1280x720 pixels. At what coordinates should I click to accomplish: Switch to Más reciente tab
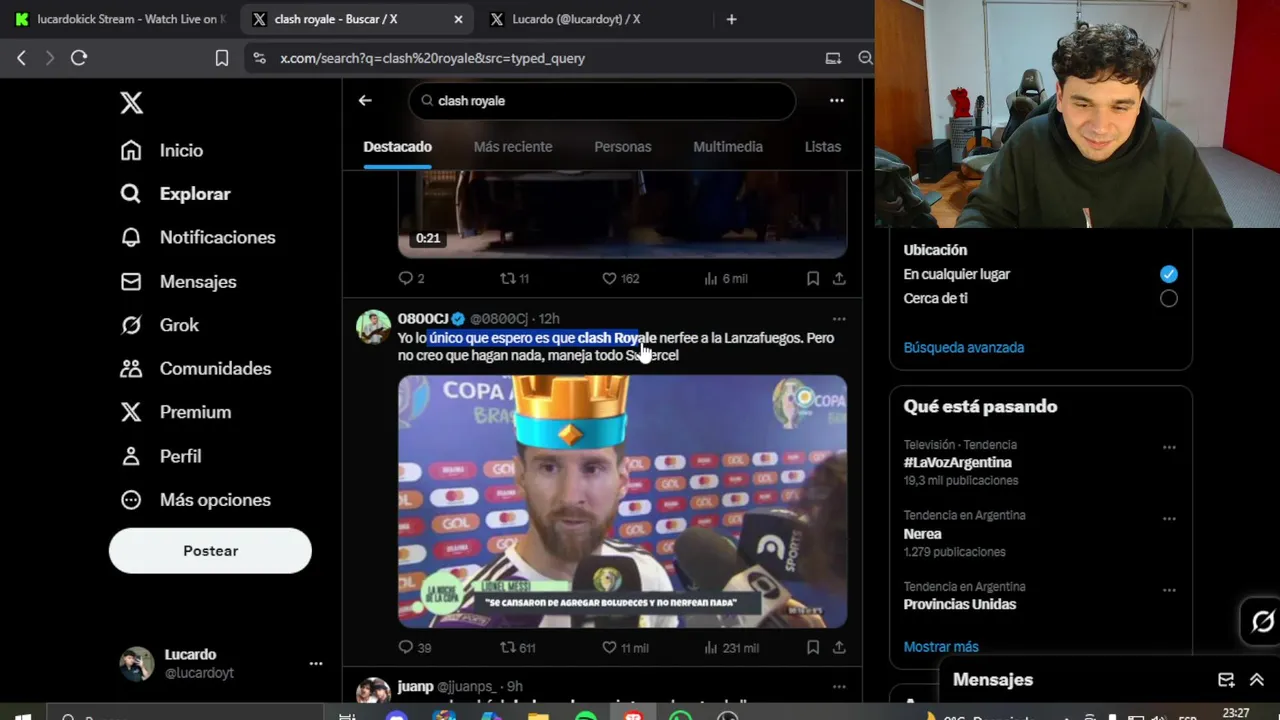point(513,147)
